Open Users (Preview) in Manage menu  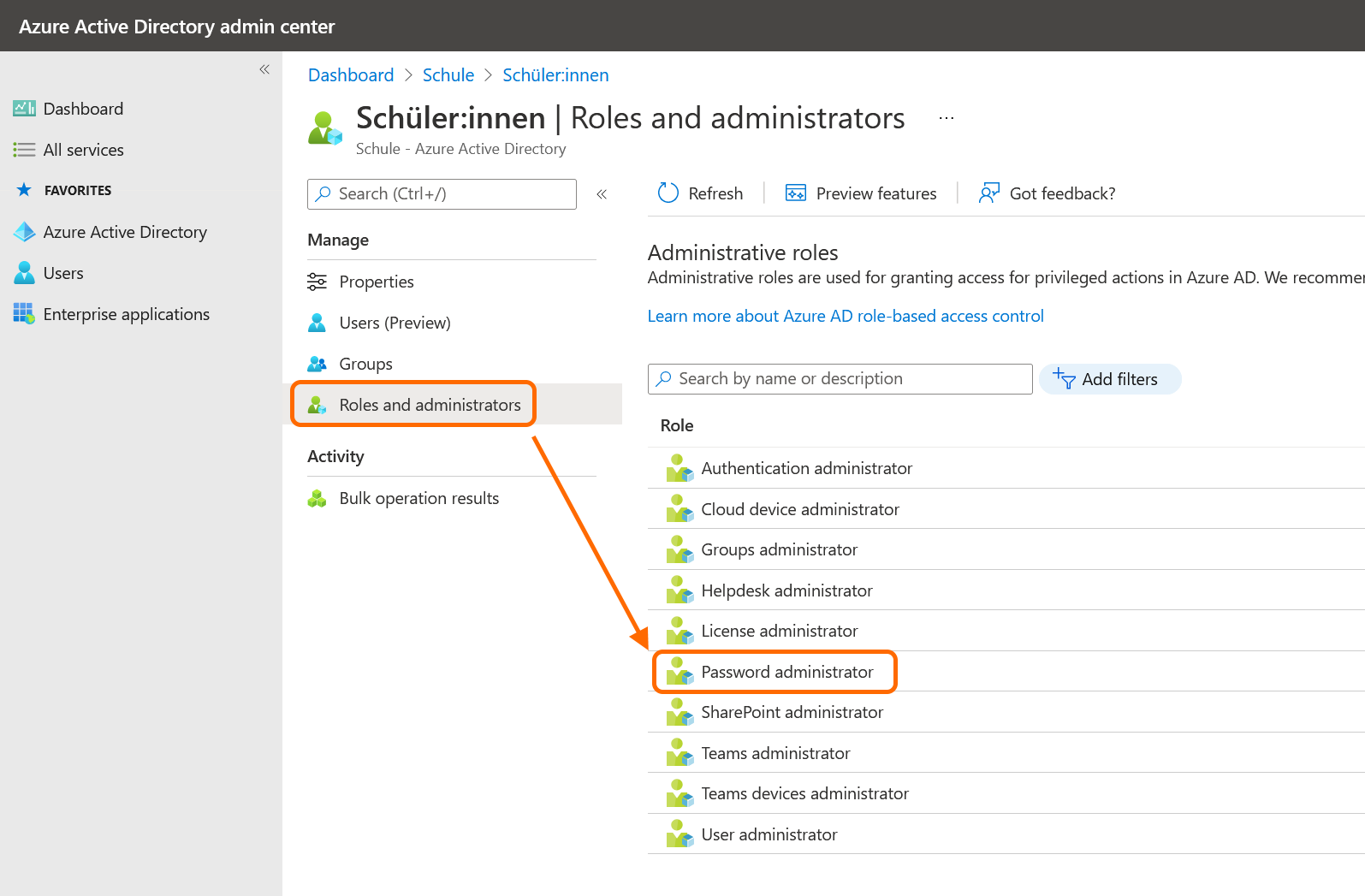(394, 323)
